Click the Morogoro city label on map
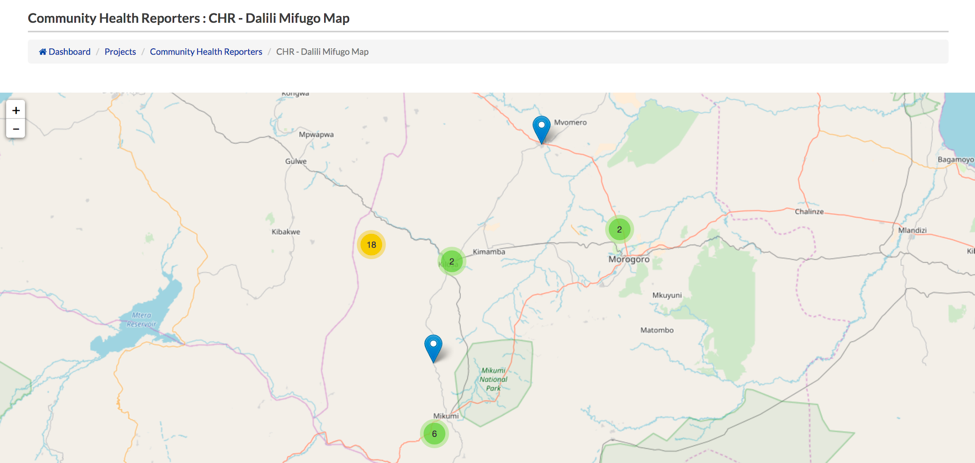 click(x=629, y=260)
